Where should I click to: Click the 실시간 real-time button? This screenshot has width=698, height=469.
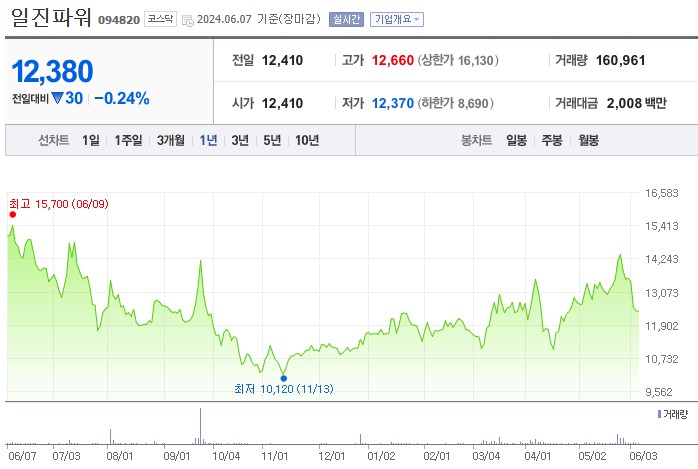pos(346,19)
